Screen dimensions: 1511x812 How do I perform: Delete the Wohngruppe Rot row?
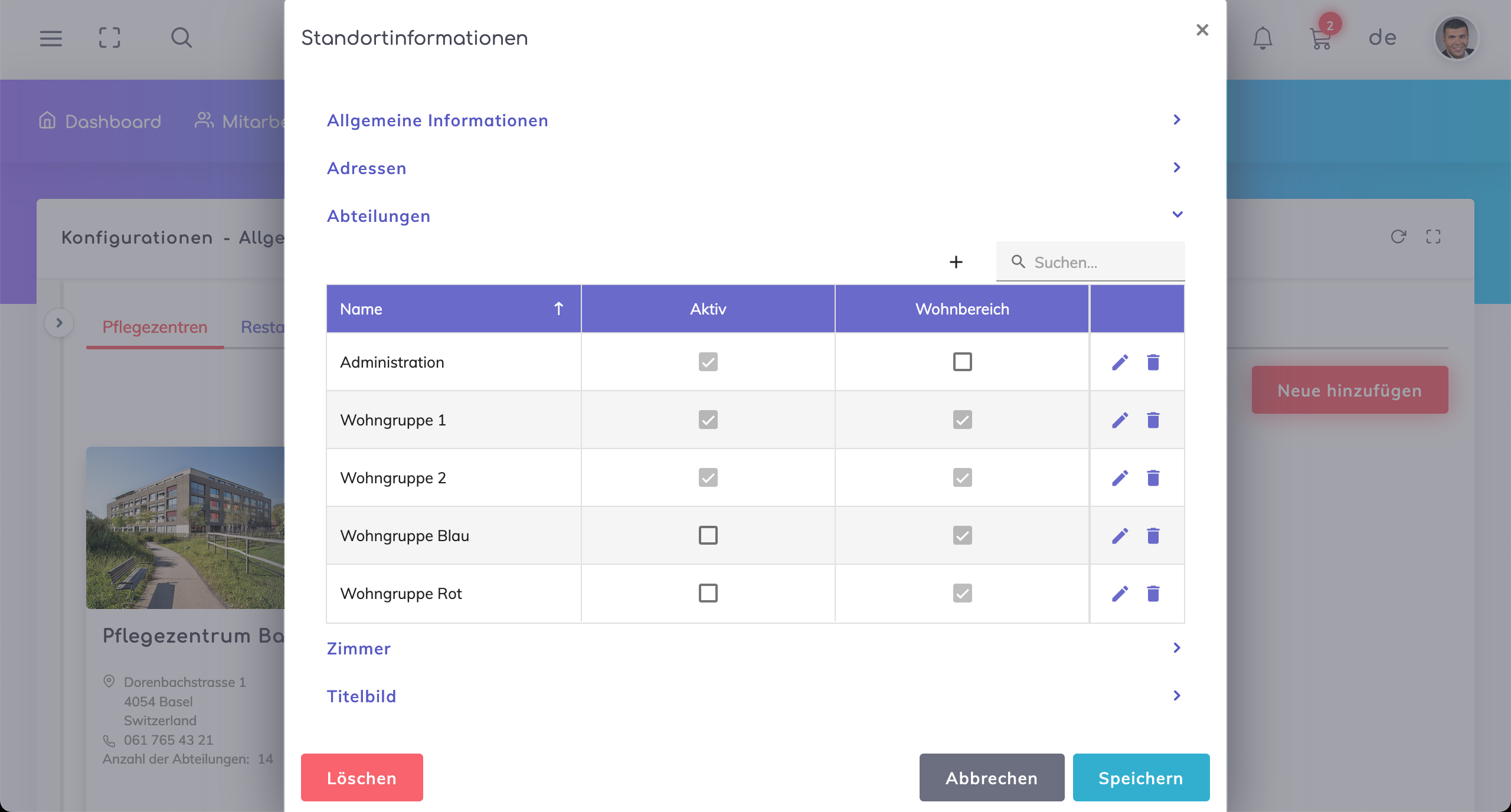point(1153,594)
